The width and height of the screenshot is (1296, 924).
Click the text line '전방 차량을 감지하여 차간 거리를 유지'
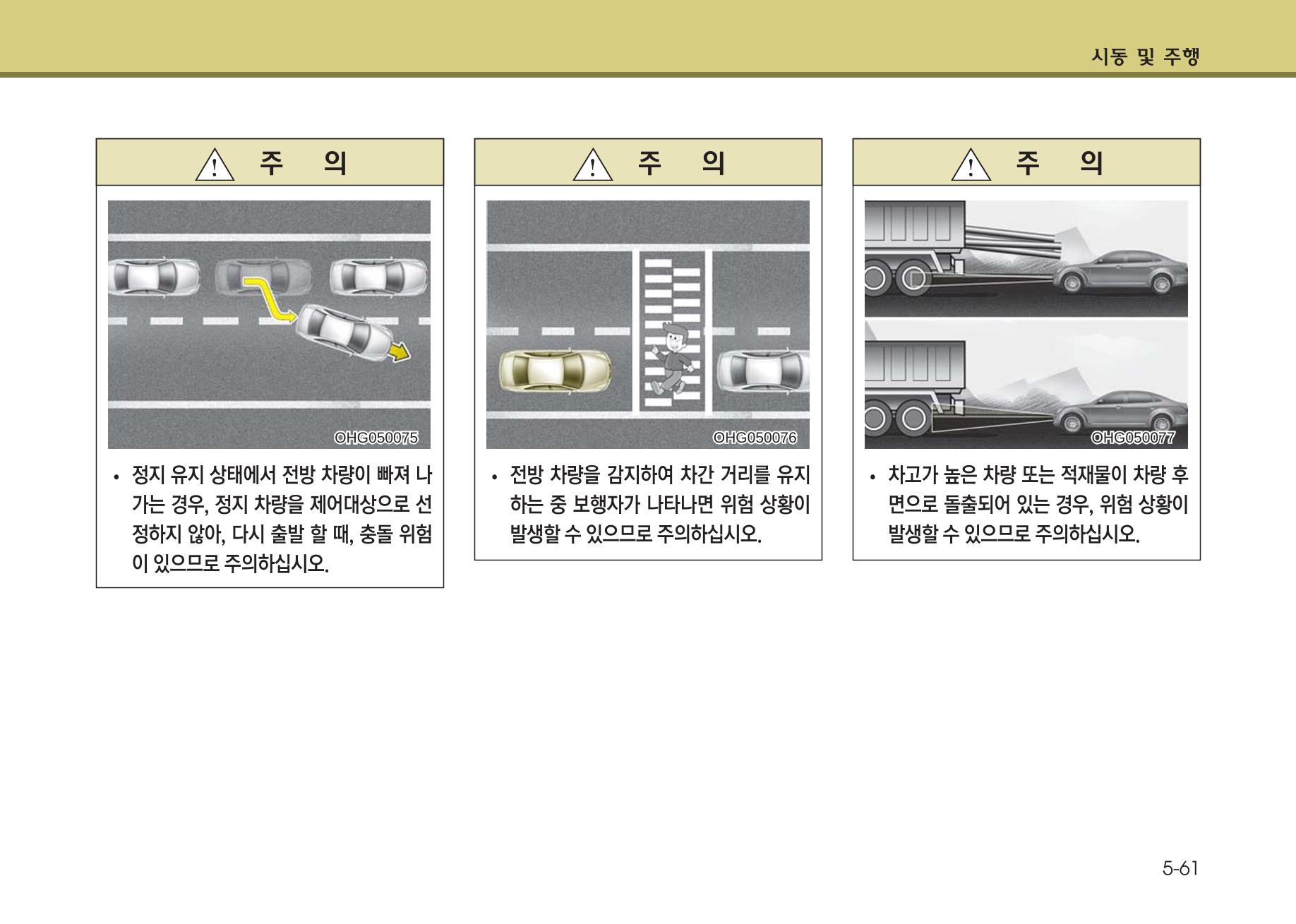point(660,475)
